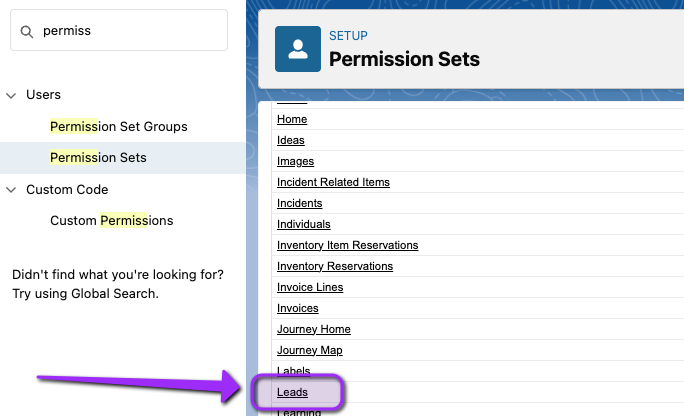Click the search magnifier icon

pos(27,31)
